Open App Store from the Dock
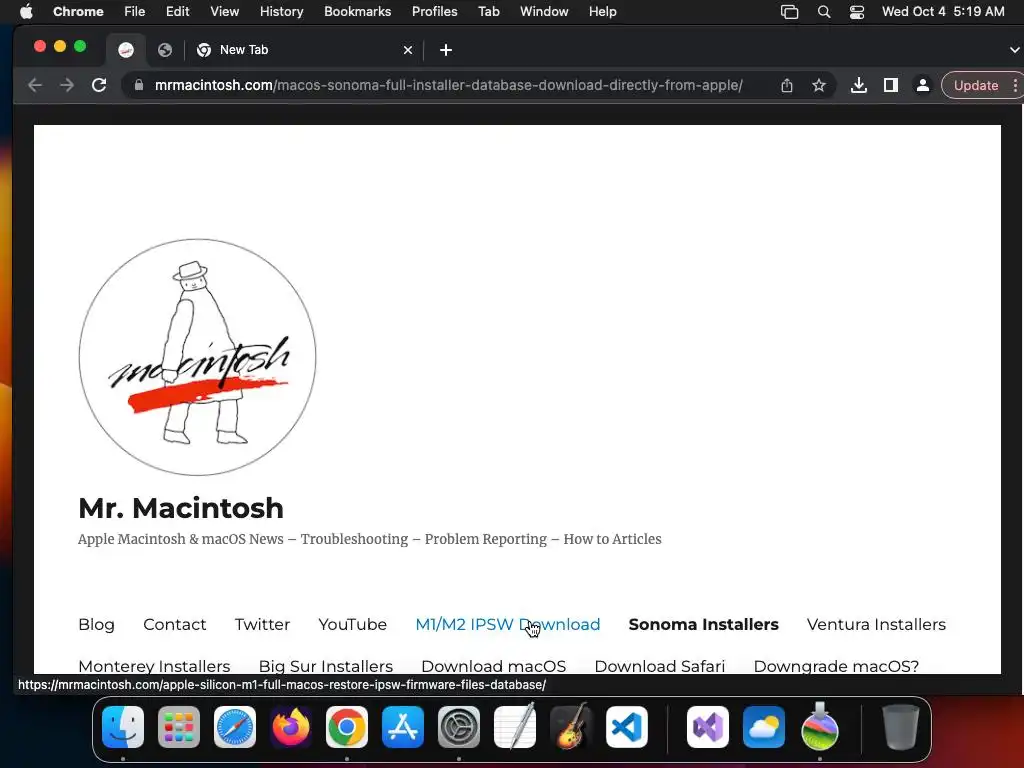1024x768 pixels. (x=403, y=727)
